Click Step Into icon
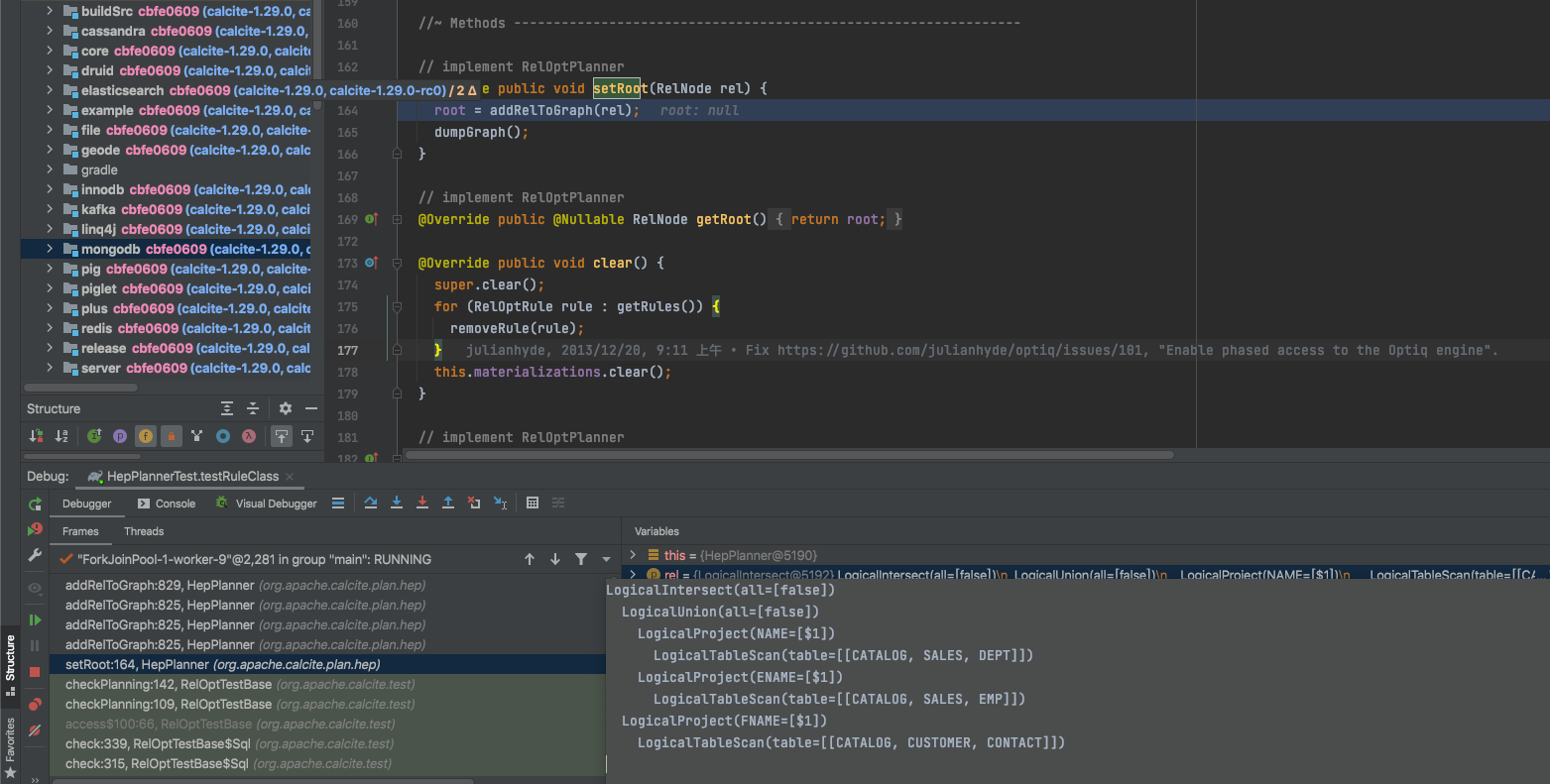1550x784 pixels. point(397,504)
